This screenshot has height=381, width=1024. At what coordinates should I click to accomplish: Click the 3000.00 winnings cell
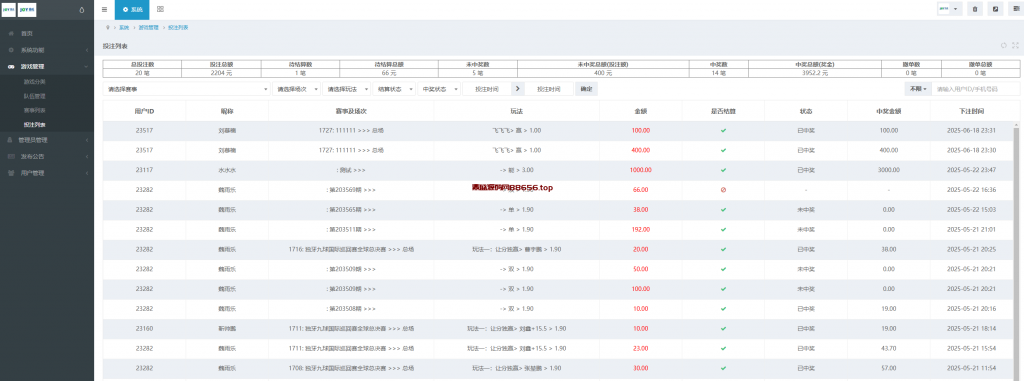point(888,170)
